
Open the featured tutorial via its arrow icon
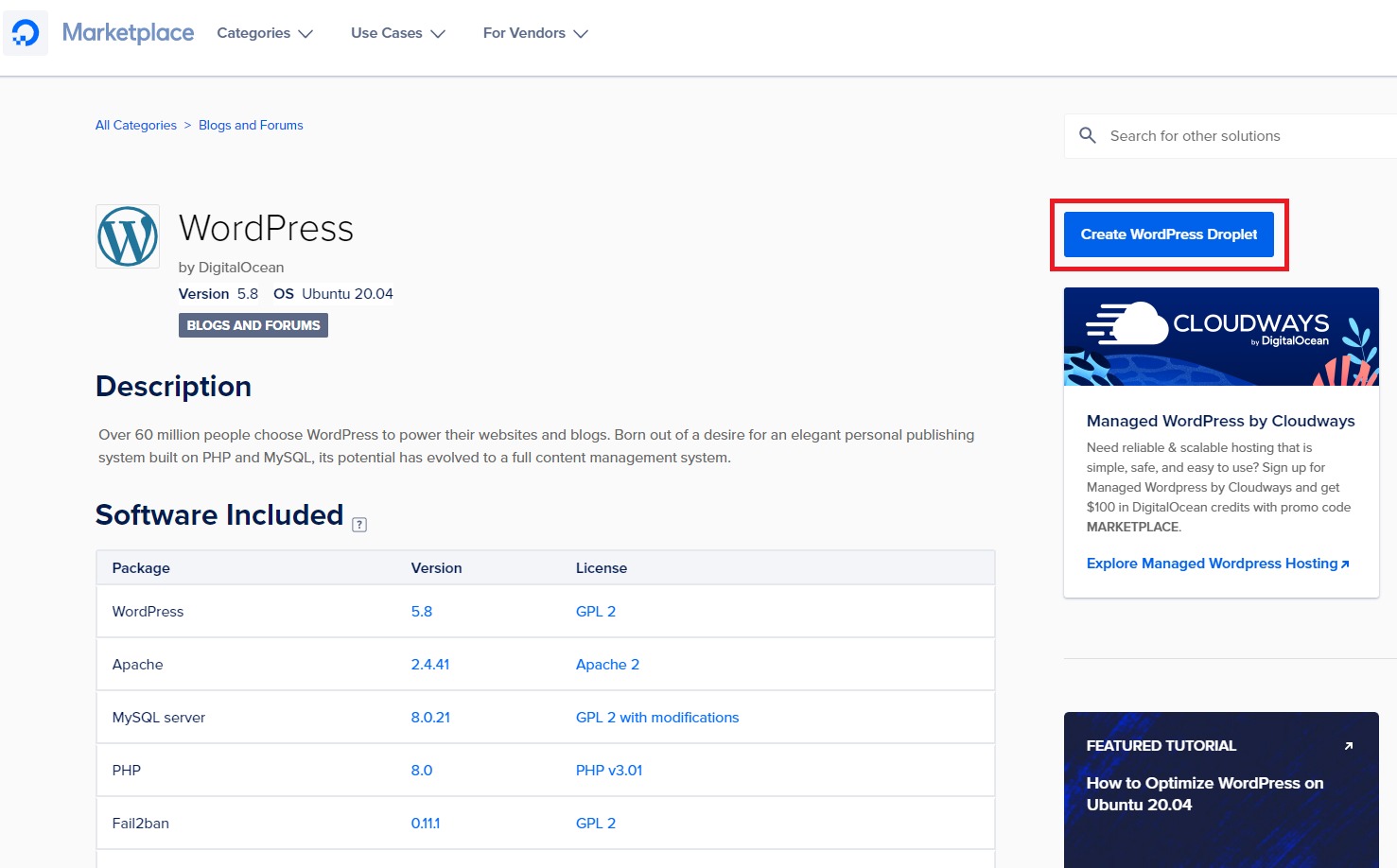(1348, 745)
